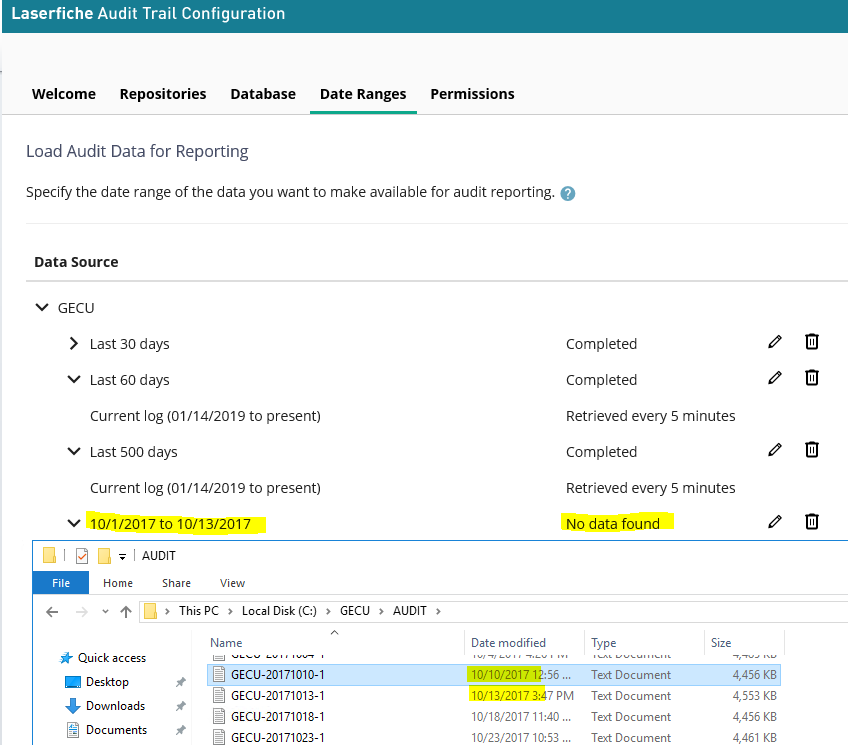The height and width of the screenshot is (745, 848).
Task: Click the Desktop monitor icon in sidebar
Action: [72, 682]
